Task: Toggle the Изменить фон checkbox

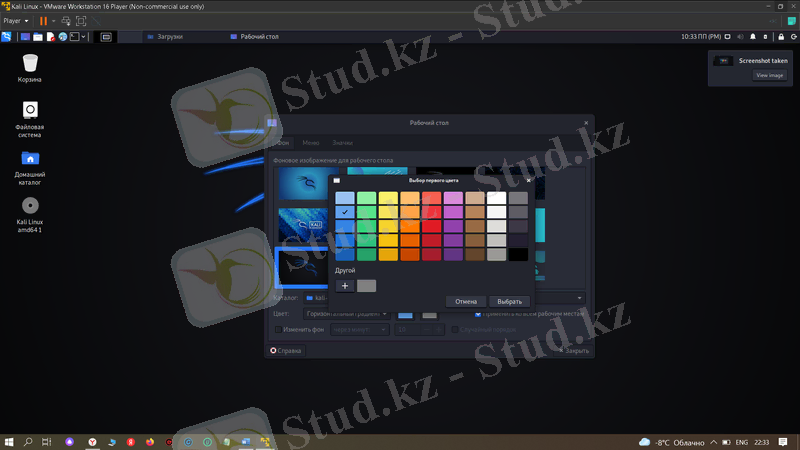Action: tap(278, 330)
